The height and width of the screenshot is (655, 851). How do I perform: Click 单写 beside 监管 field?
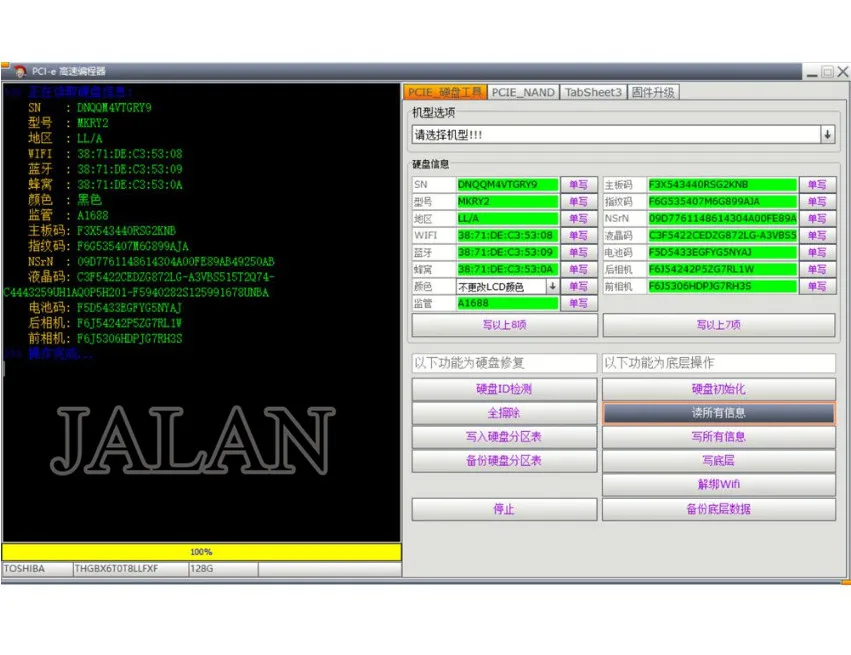point(579,303)
